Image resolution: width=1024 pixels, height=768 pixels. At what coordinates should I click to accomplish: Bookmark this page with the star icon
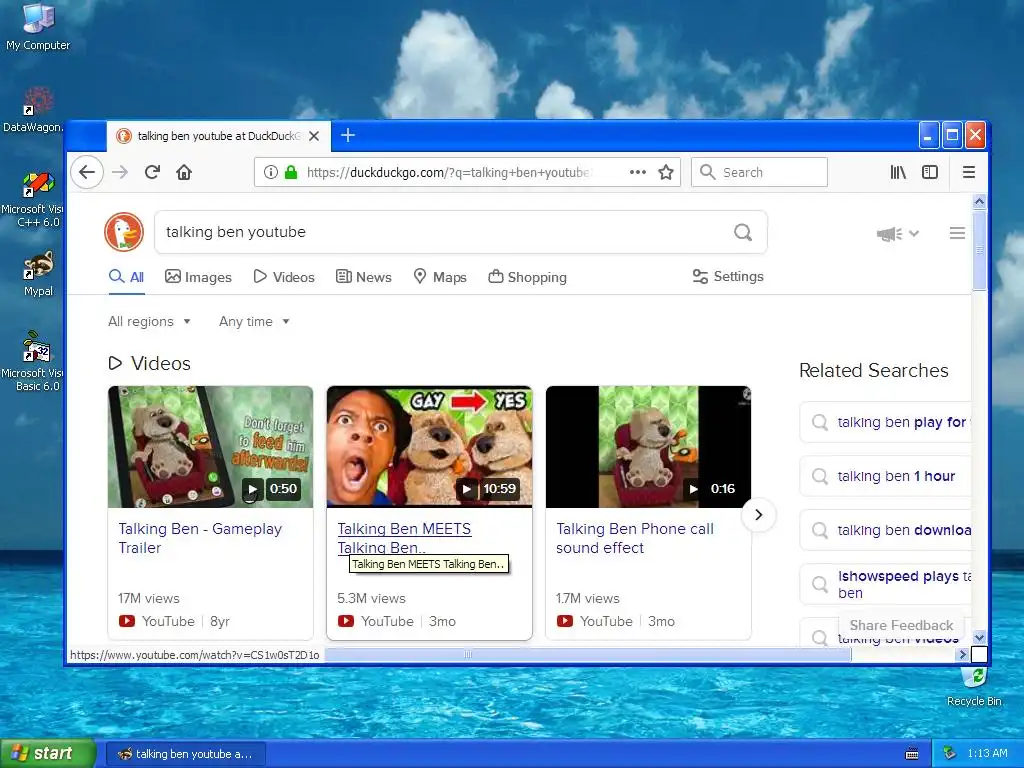(665, 172)
